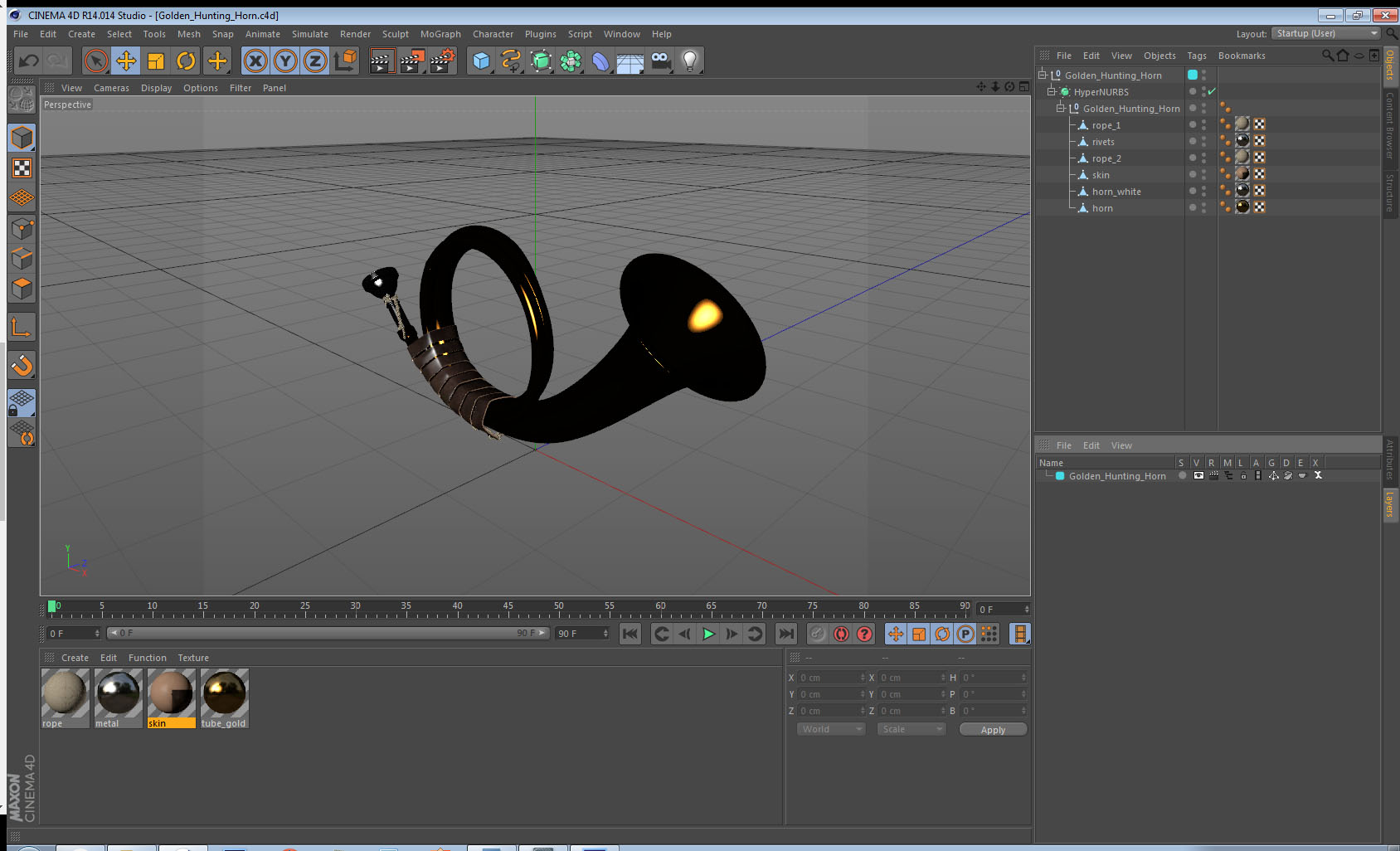Enable the Axis tool
Screen dimensions: 1400x851
22,328
